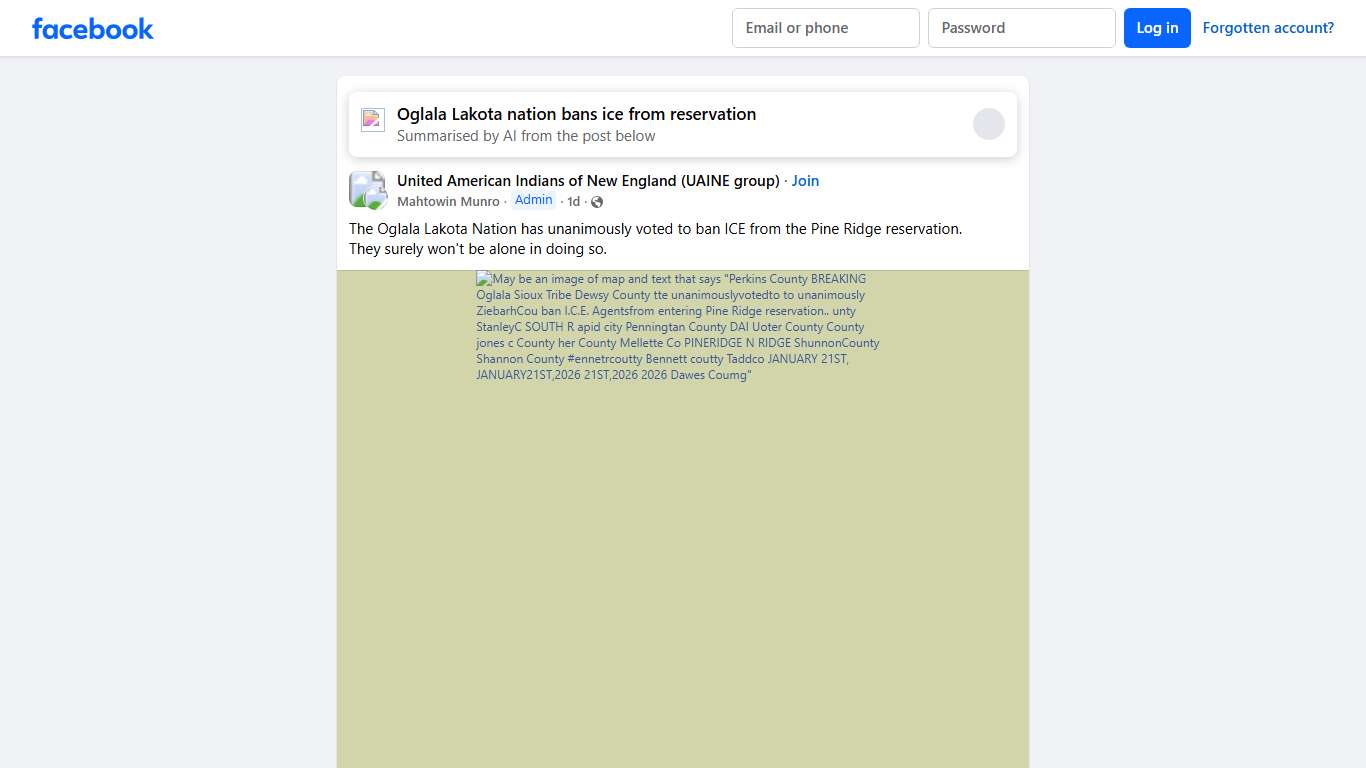Focus the Password field
Screen dimensions: 1366x768
(1021, 28)
